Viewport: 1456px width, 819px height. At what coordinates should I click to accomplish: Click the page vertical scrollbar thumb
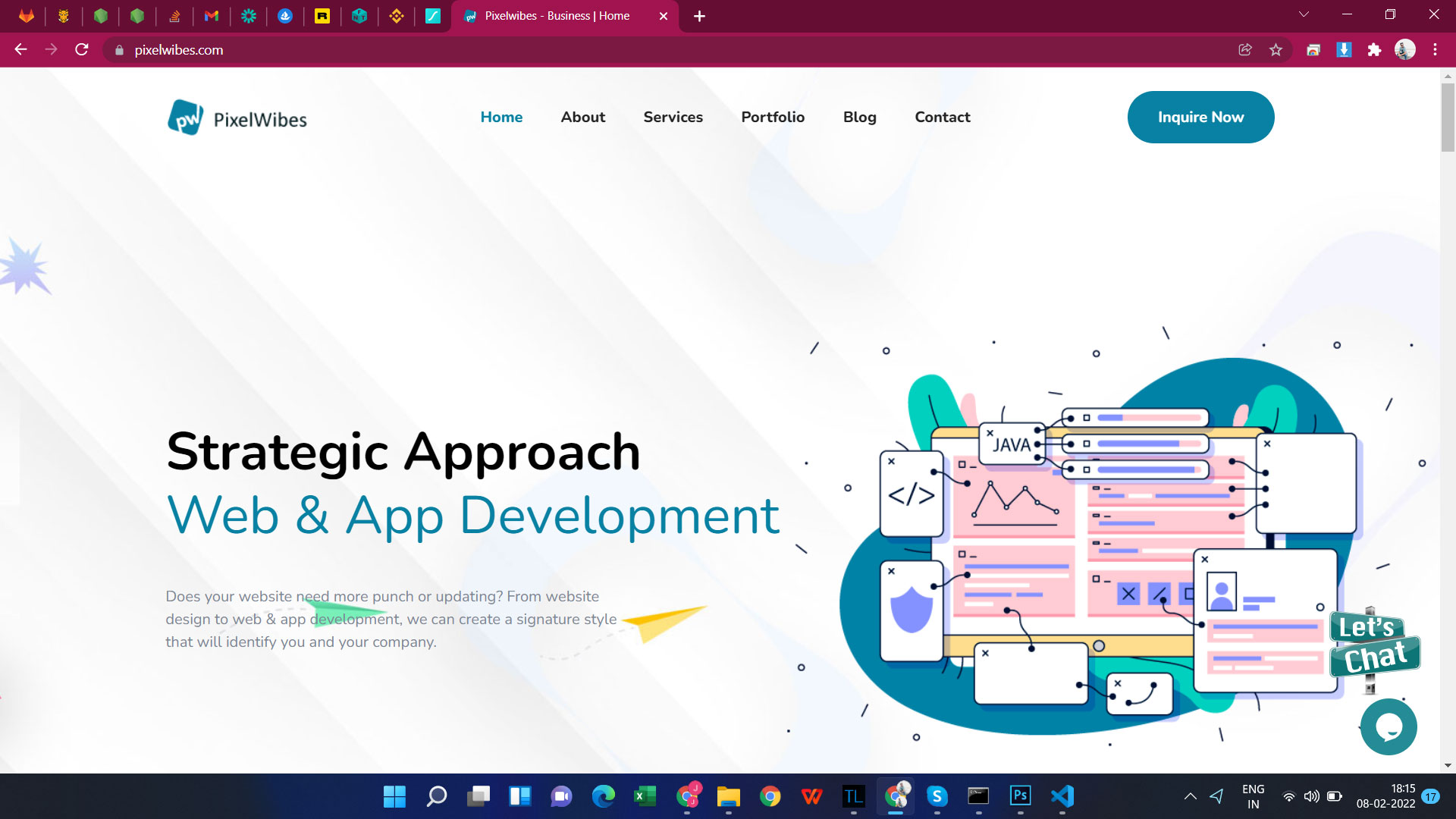(1448, 118)
